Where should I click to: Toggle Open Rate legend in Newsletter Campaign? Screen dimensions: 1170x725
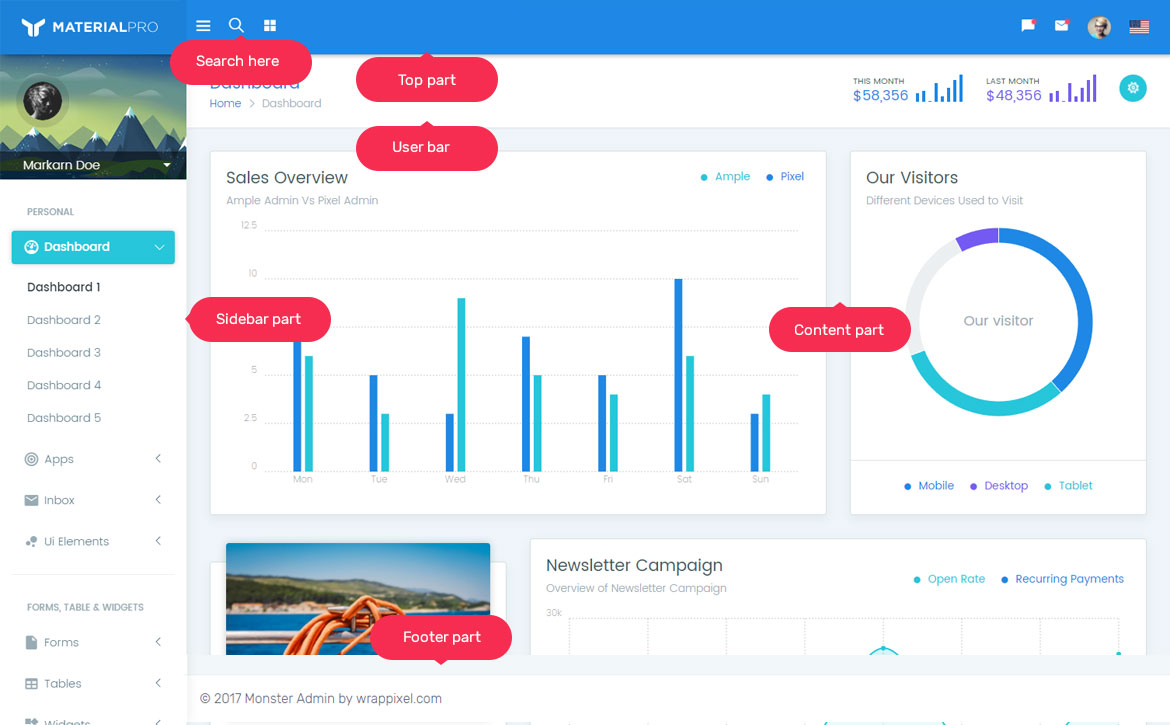click(949, 579)
